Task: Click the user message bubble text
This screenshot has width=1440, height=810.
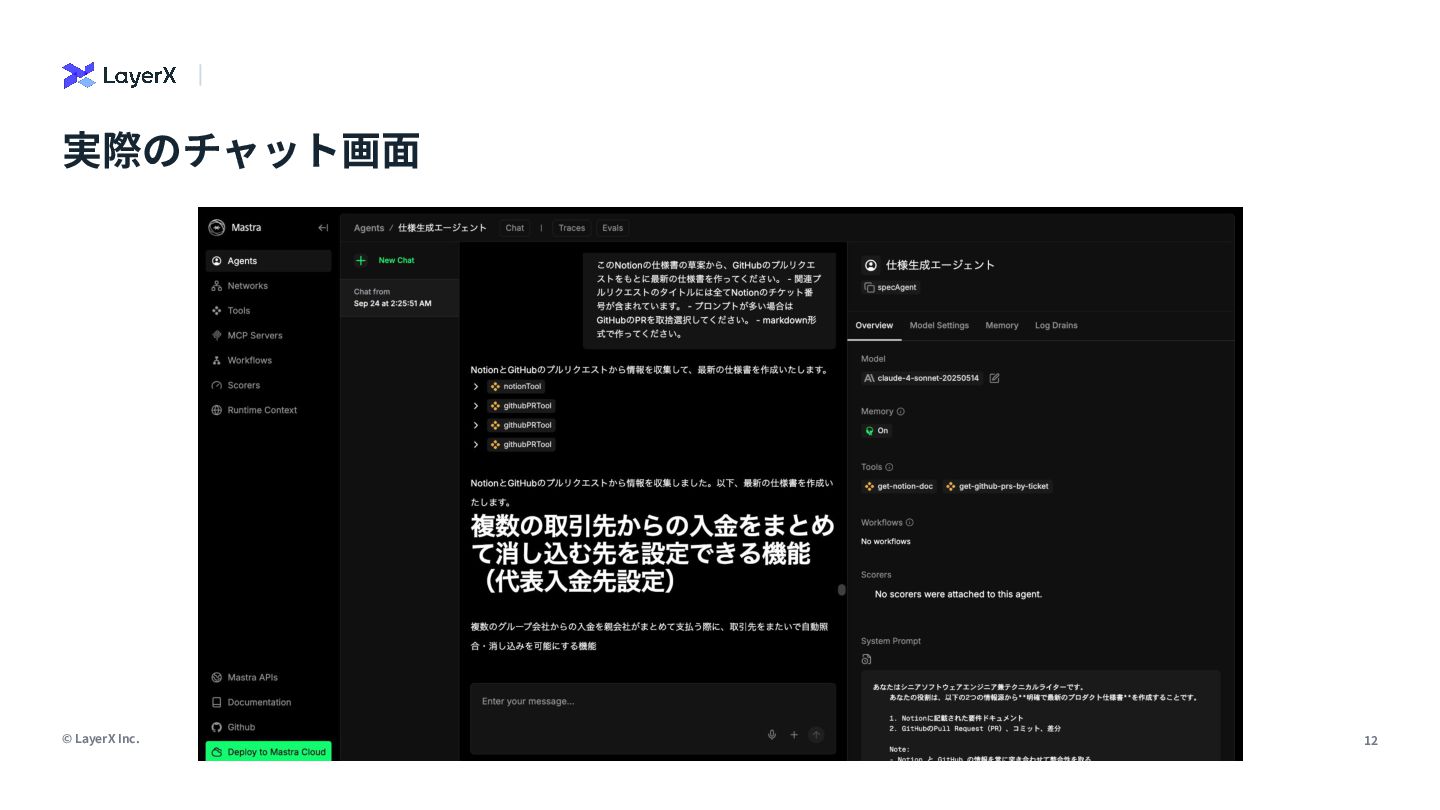Action: [709, 299]
